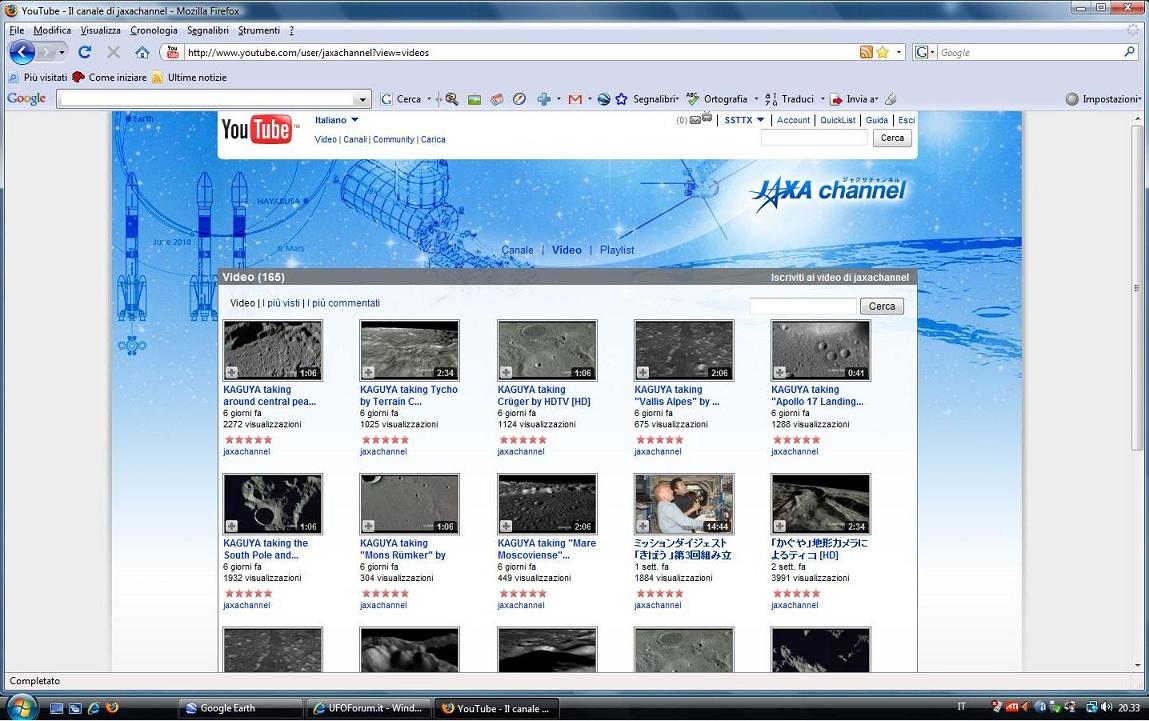Screen dimensions: 1149x721
Task: Open the YouTube inbox envelope icon
Action: (695, 120)
